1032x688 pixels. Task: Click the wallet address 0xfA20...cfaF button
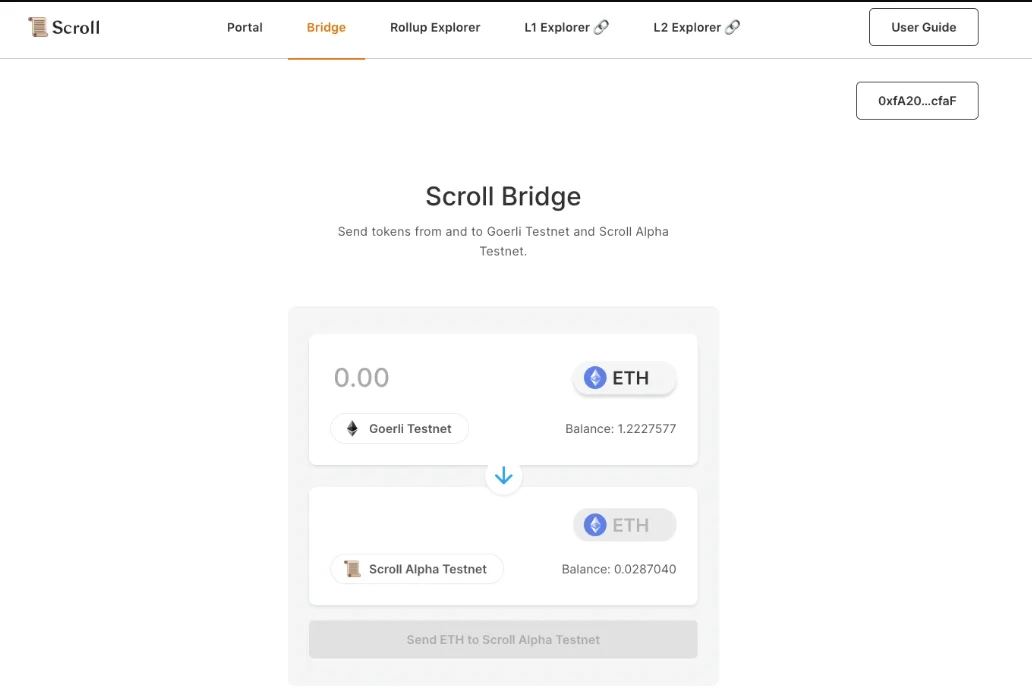tap(917, 101)
